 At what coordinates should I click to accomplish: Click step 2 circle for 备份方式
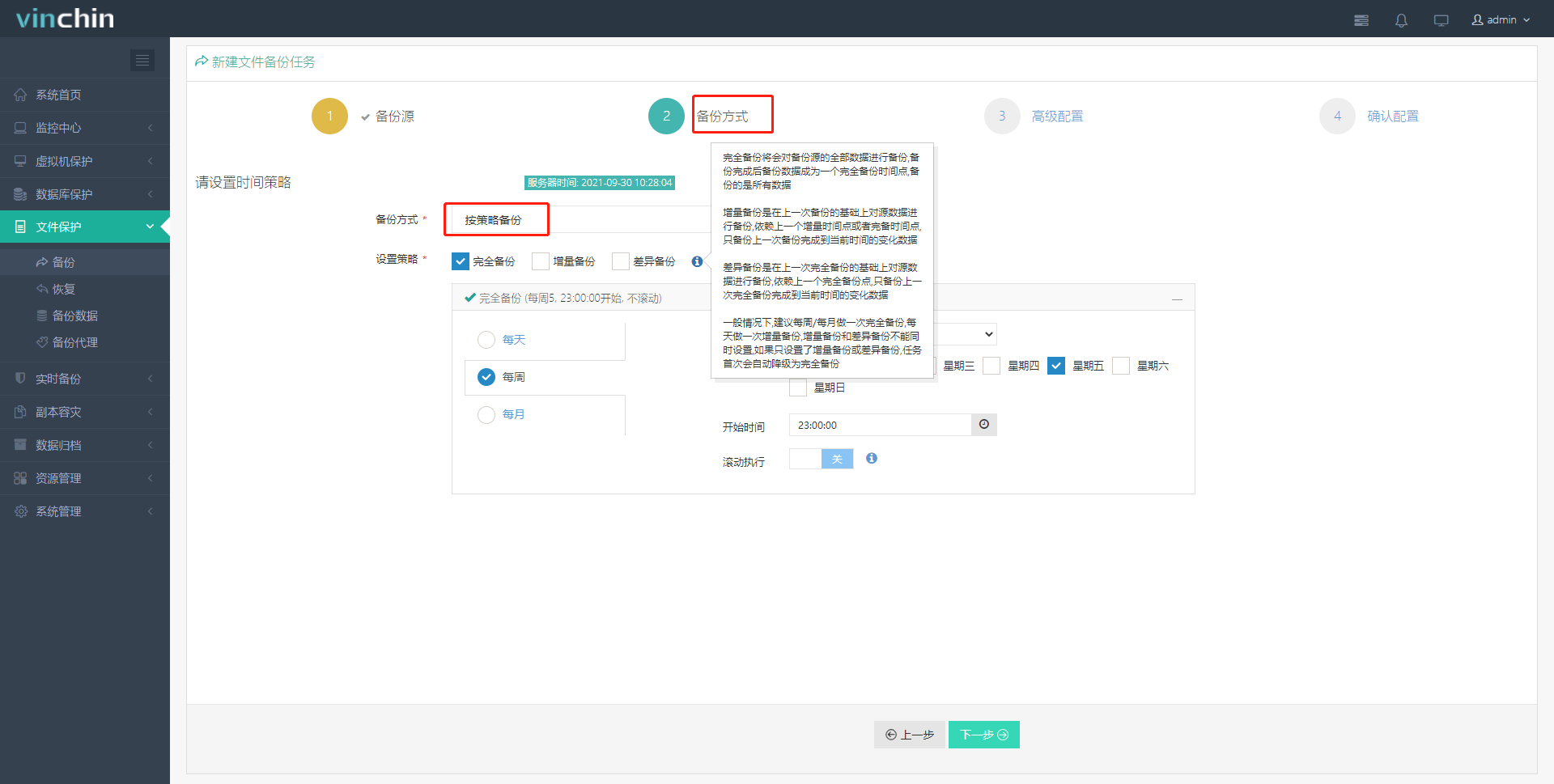point(666,116)
